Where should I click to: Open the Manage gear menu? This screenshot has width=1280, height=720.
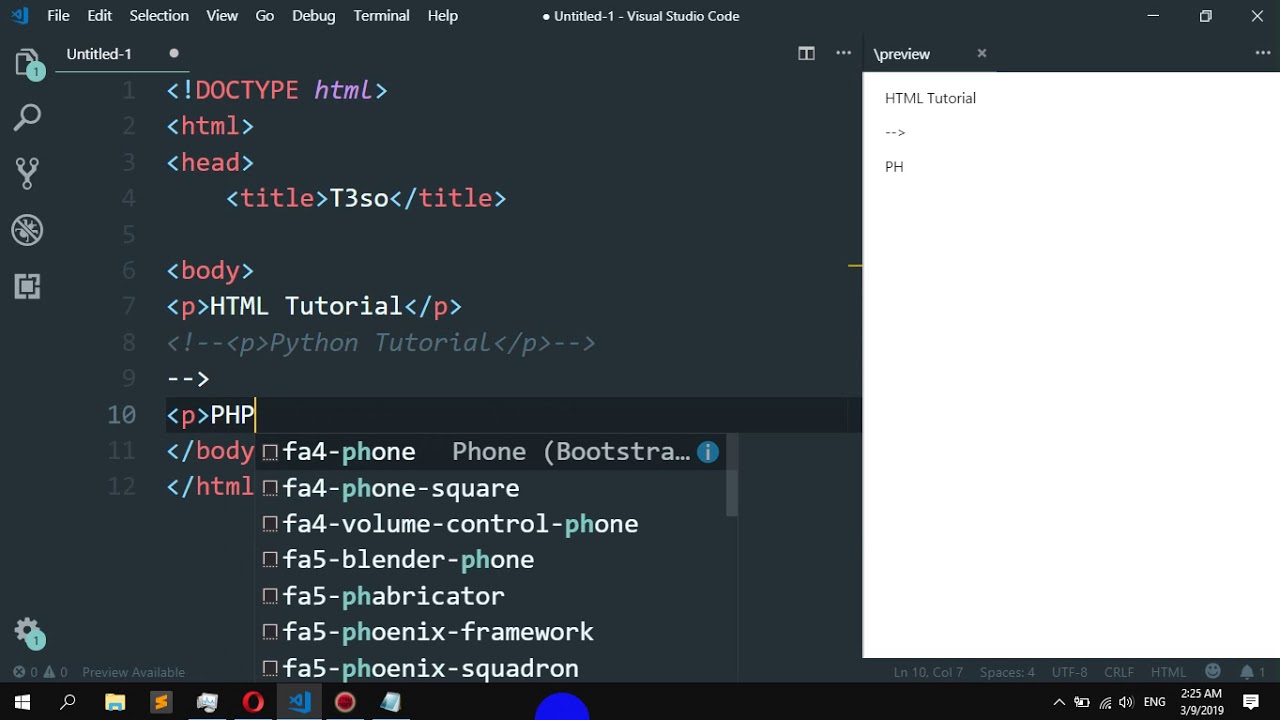pyautogui.click(x=28, y=632)
